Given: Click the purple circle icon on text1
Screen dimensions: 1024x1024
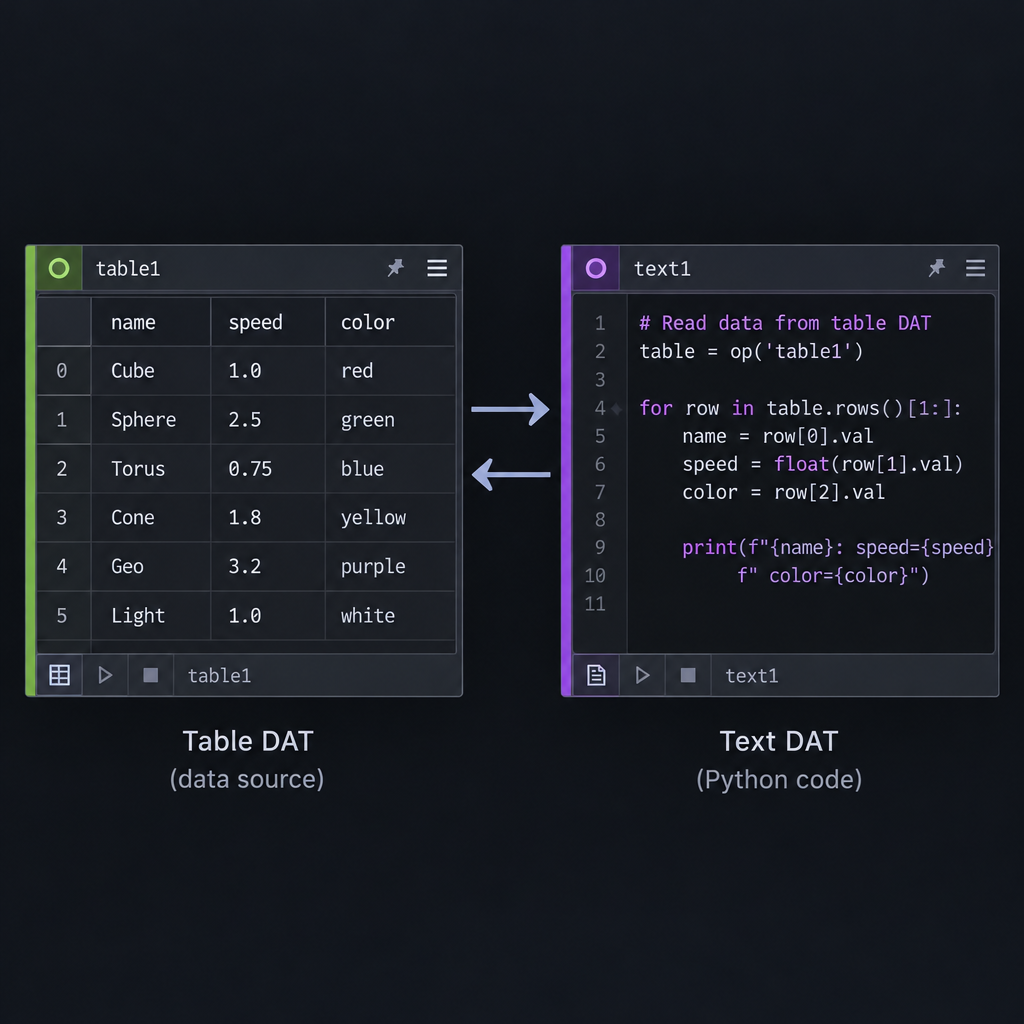Looking at the screenshot, I should [x=596, y=268].
